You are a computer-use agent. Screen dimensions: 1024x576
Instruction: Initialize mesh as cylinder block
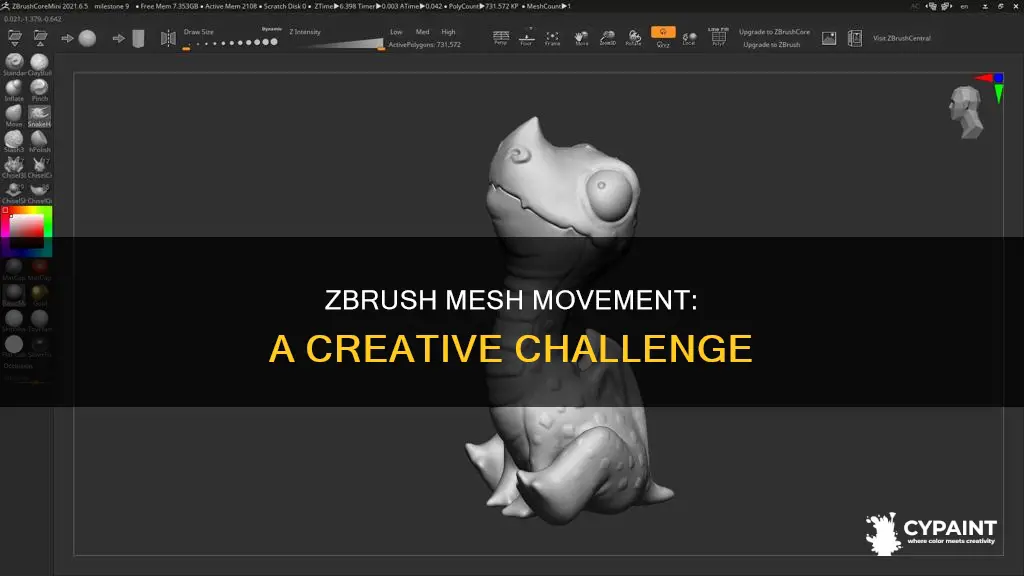pos(138,39)
